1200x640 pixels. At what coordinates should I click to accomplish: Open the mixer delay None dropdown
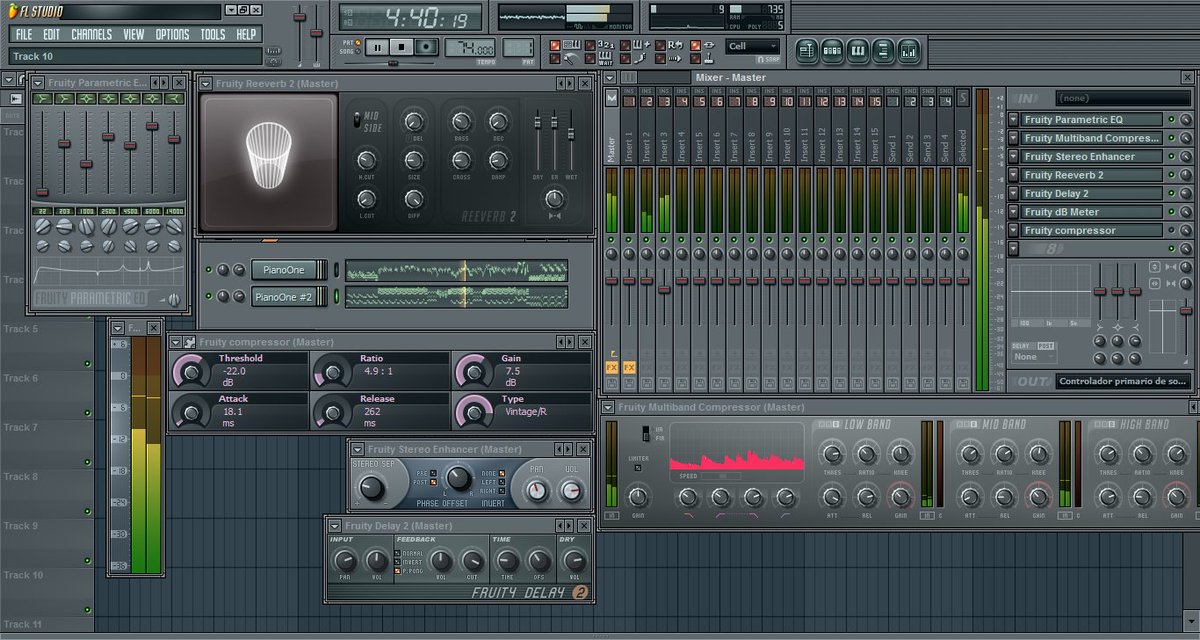1034,356
